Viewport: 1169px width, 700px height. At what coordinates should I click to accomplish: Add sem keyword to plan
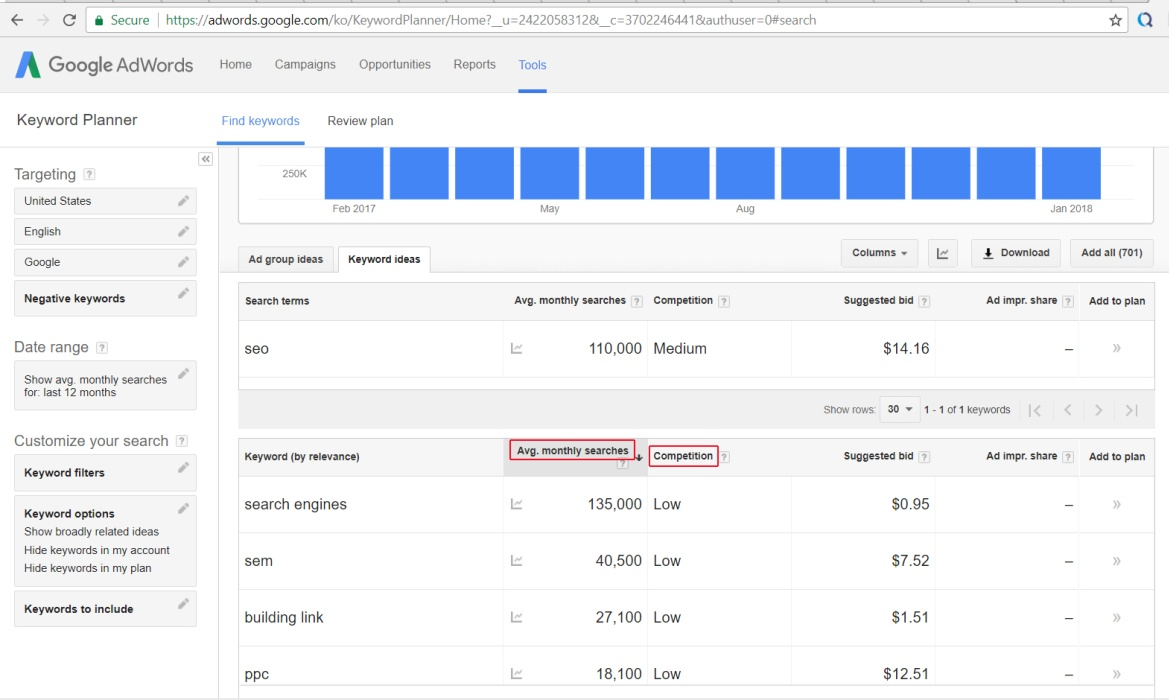1116,561
